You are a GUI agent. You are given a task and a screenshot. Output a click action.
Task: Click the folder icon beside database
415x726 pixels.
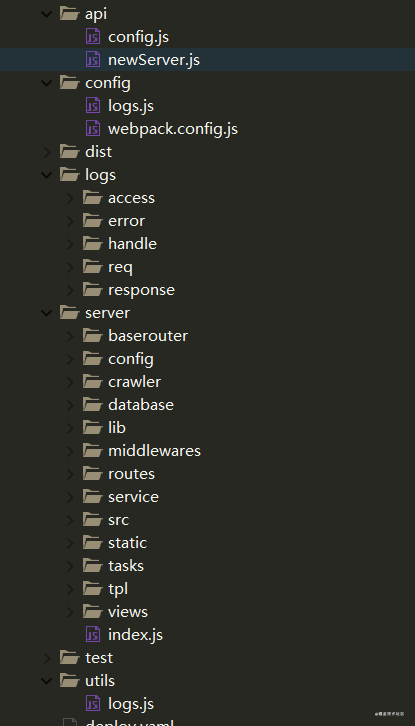point(93,405)
